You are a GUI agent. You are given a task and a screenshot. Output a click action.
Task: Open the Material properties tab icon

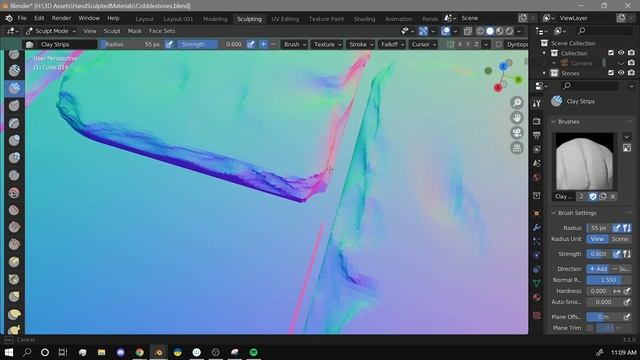coord(537,297)
